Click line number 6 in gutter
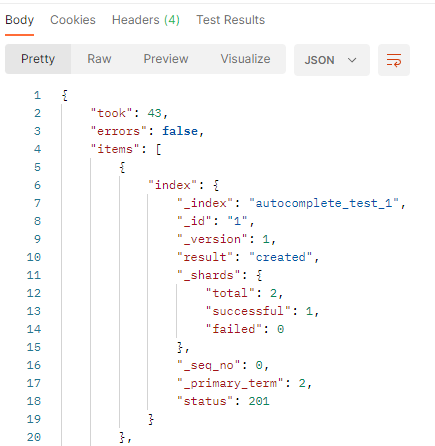The image size is (435, 446). point(37,185)
